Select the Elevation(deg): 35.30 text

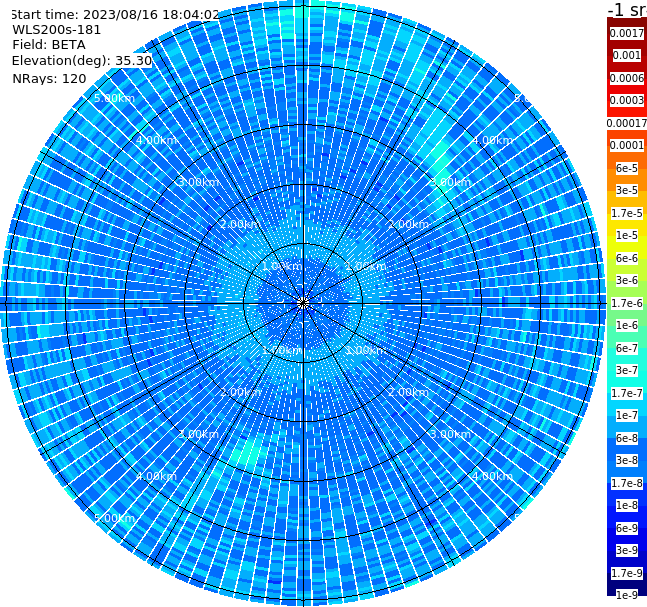click(82, 61)
